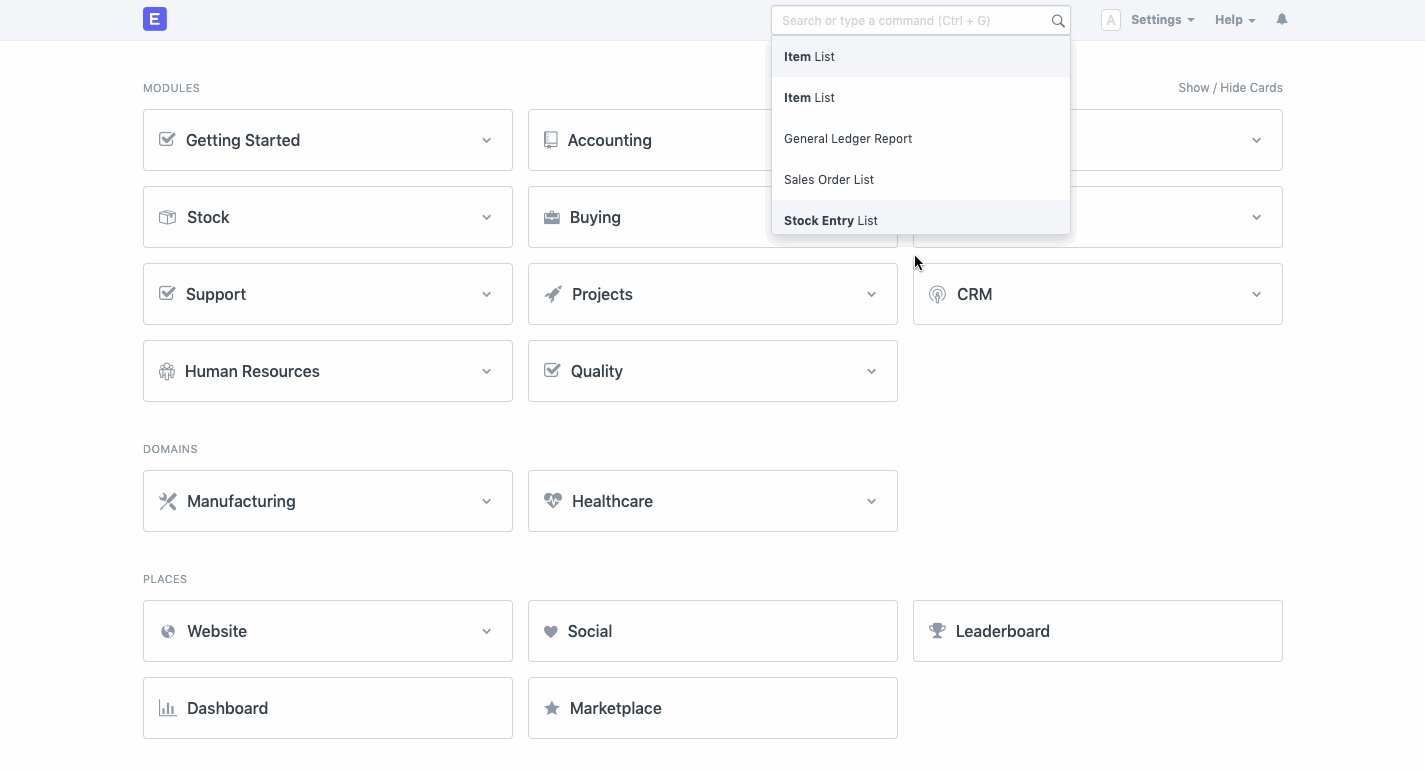Focus the search command input field
The width and height of the screenshot is (1425, 770).
pos(910,21)
